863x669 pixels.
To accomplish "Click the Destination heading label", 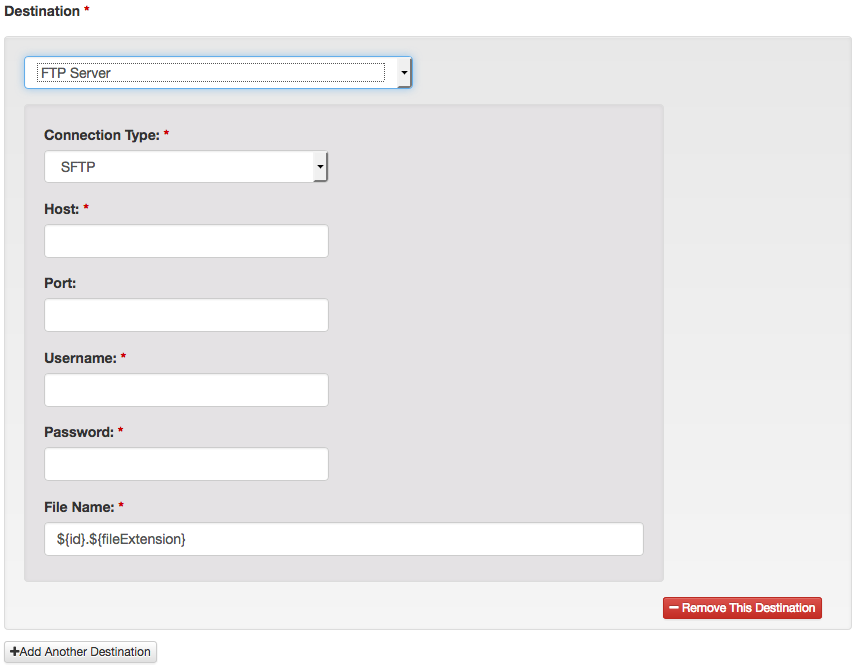I will (x=42, y=11).
